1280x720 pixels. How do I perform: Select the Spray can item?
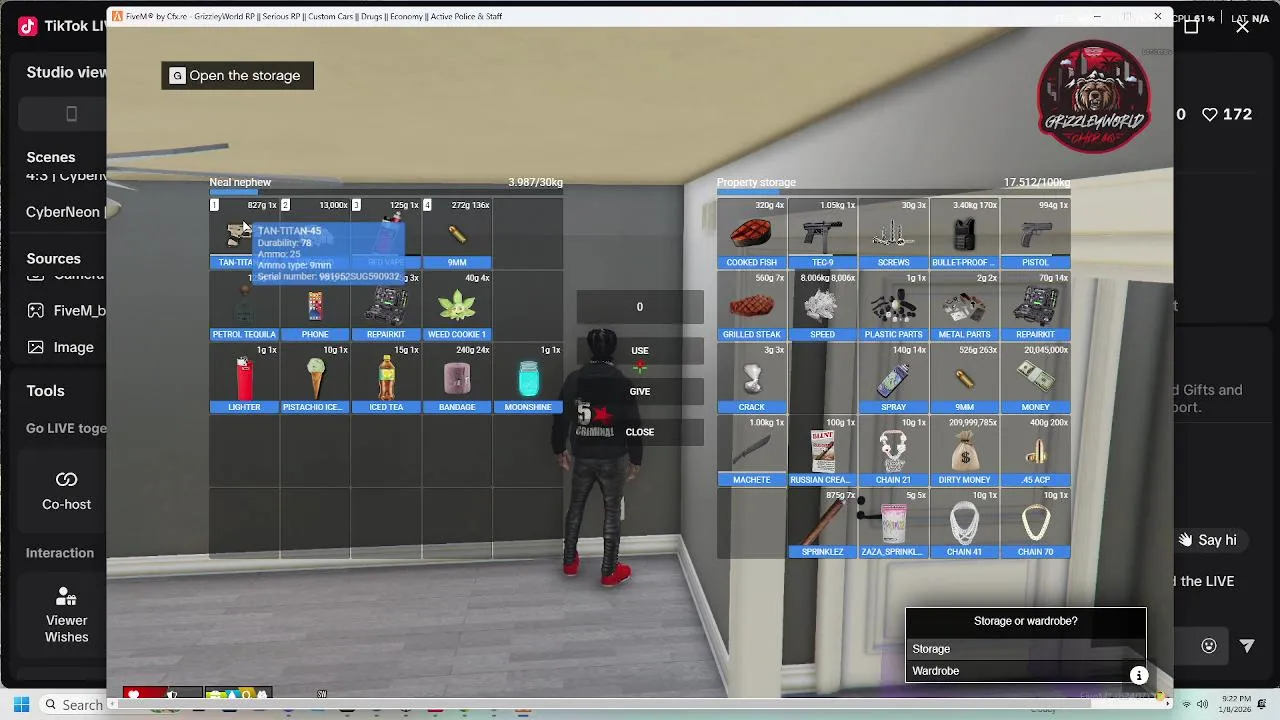(893, 379)
